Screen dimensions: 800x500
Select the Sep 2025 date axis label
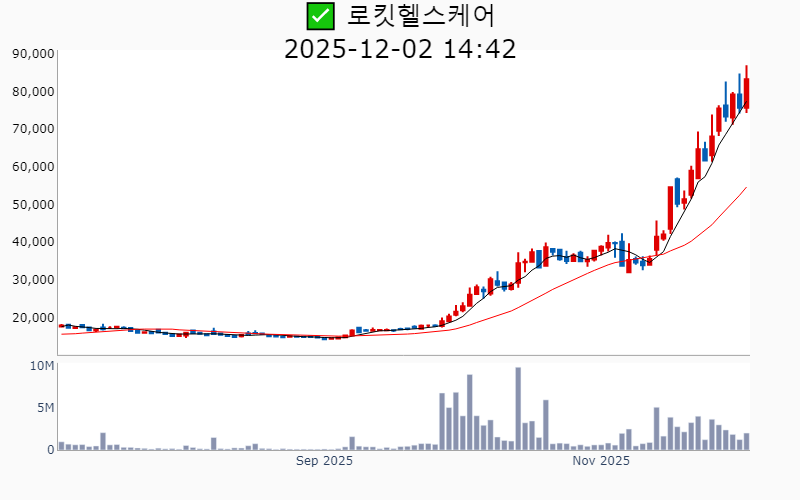point(324,461)
